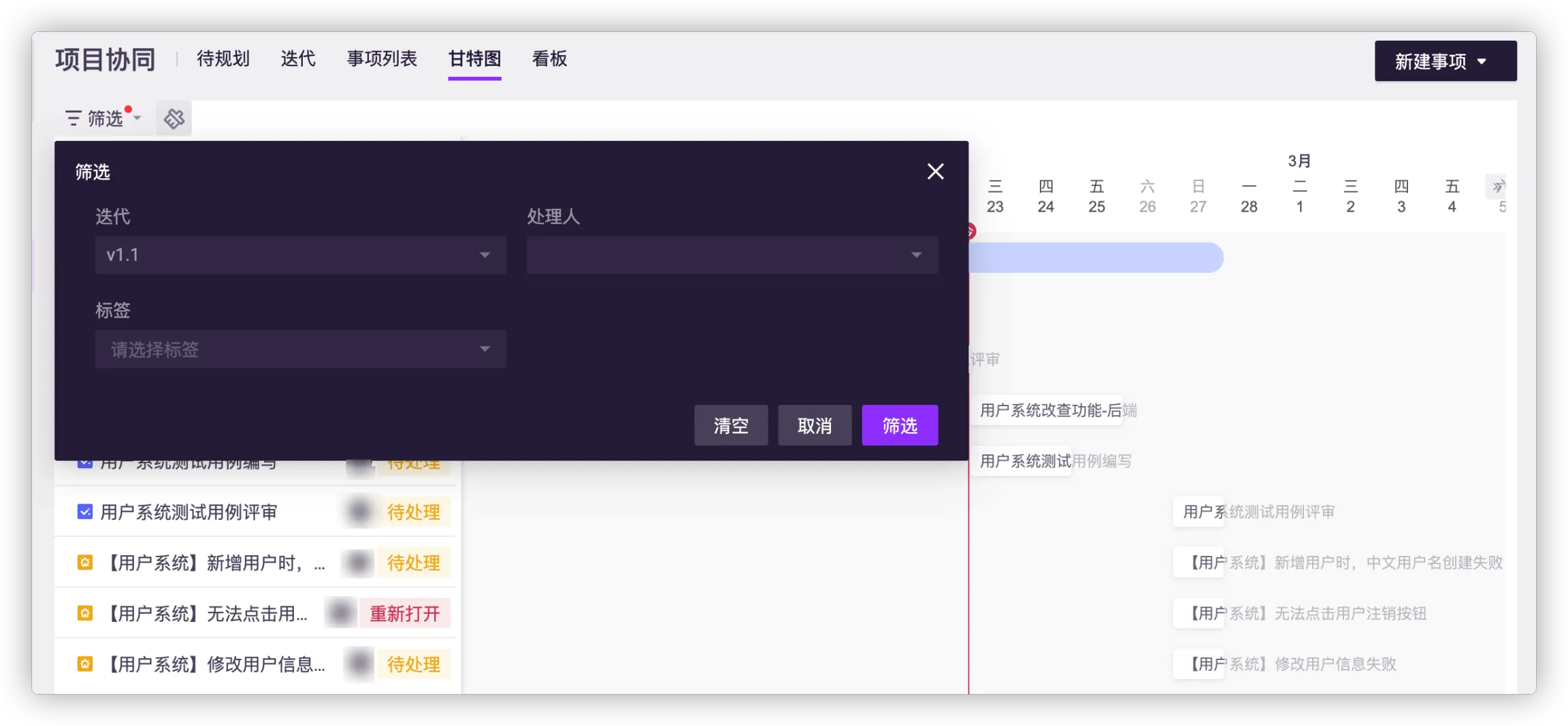Open the 新建事项 dropdown button
The width and height of the screenshot is (1568, 726).
1445,61
